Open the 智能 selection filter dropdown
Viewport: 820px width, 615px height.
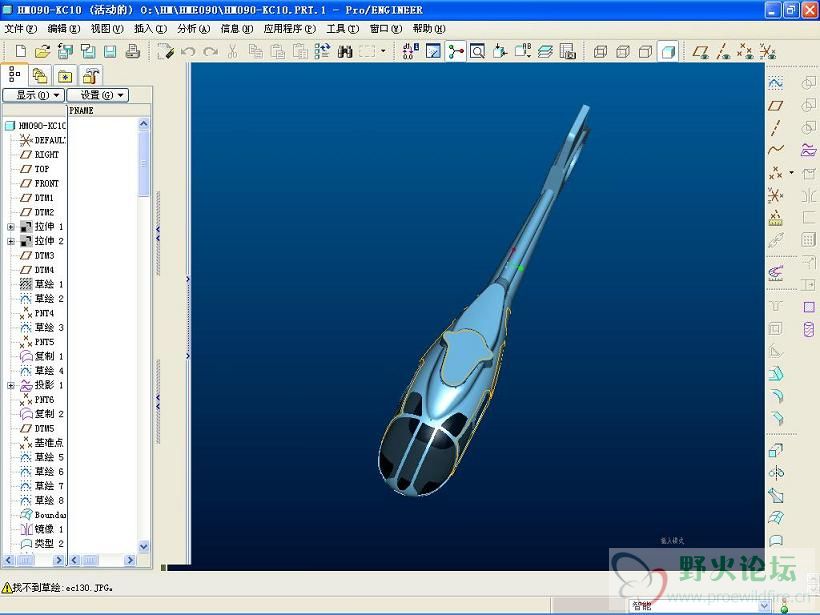pyautogui.click(x=764, y=606)
